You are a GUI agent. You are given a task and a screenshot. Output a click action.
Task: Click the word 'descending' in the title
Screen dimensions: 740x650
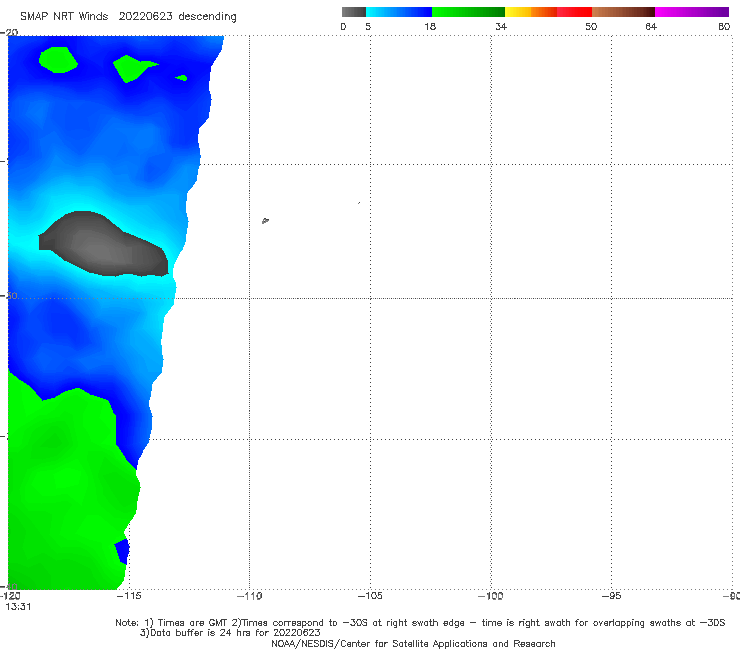(x=207, y=17)
